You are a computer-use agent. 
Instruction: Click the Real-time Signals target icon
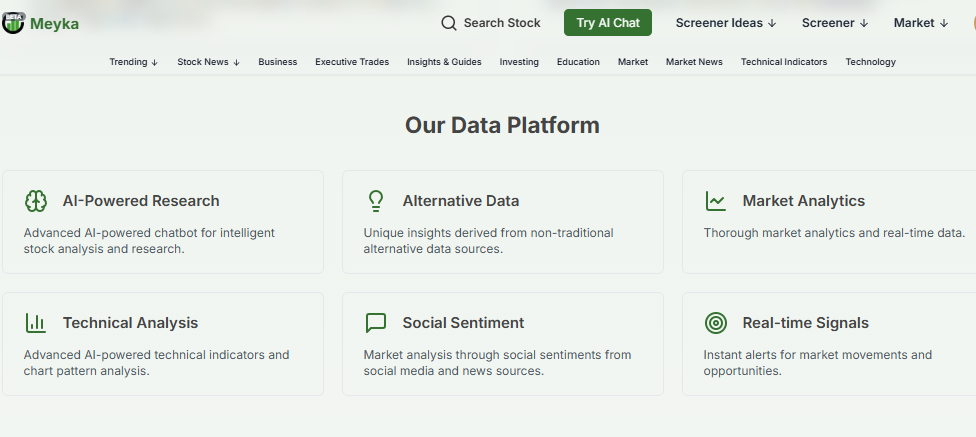(716, 323)
